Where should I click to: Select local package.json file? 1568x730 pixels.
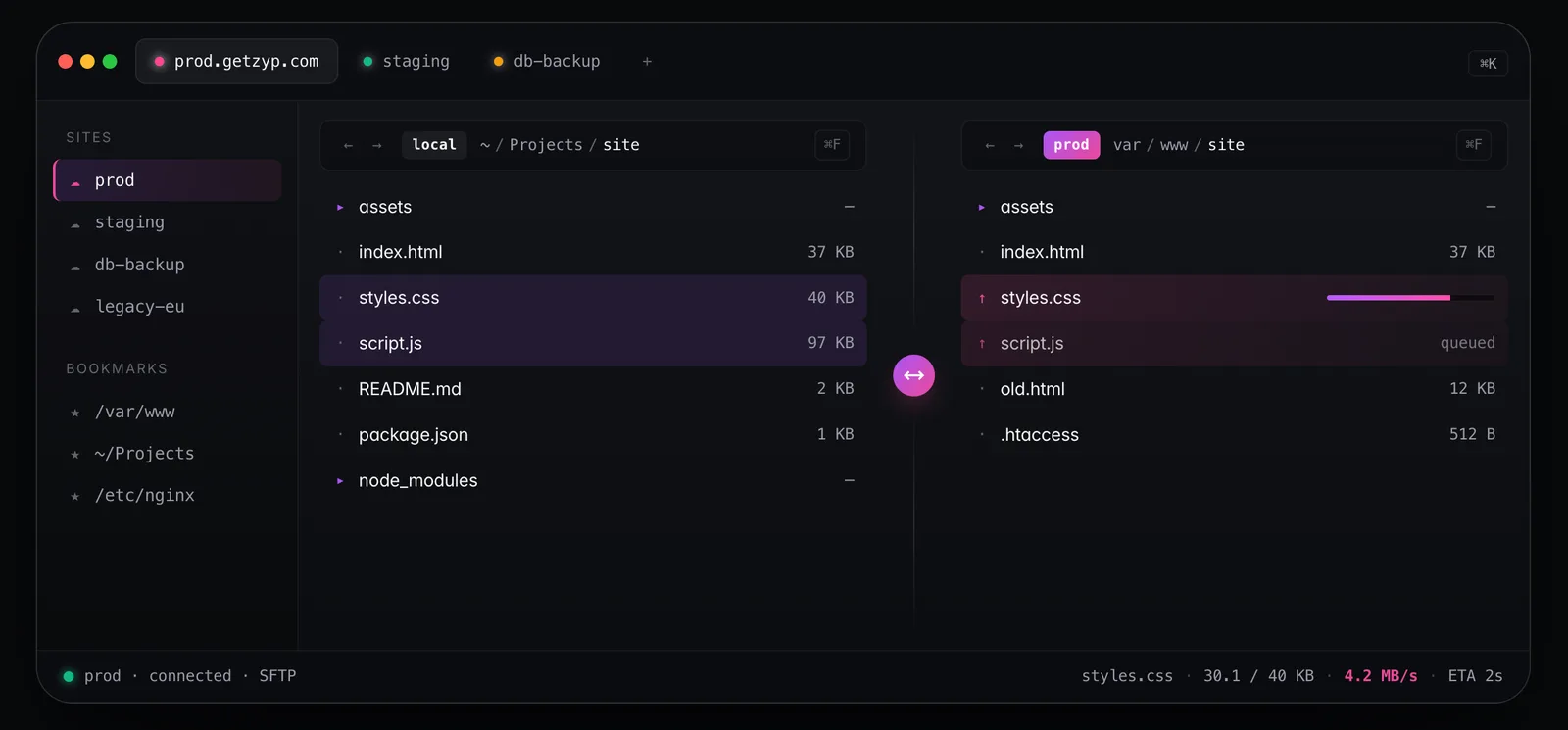tap(593, 435)
